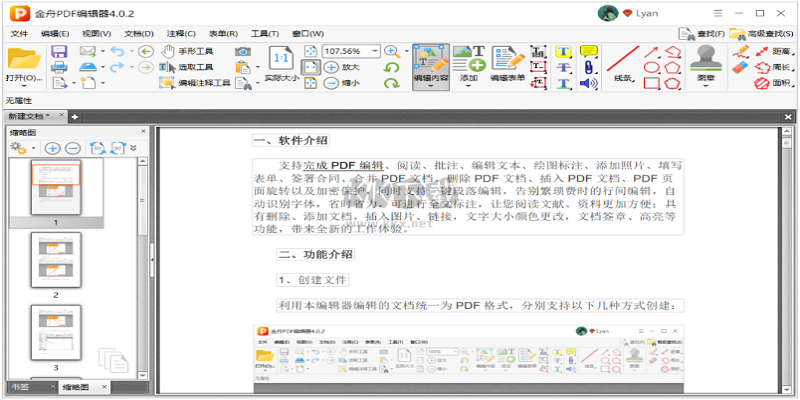The image size is (800, 400).
Task: Select the Pencil freehand drawing tool
Action: pyautogui.click(x=740, y=51)
